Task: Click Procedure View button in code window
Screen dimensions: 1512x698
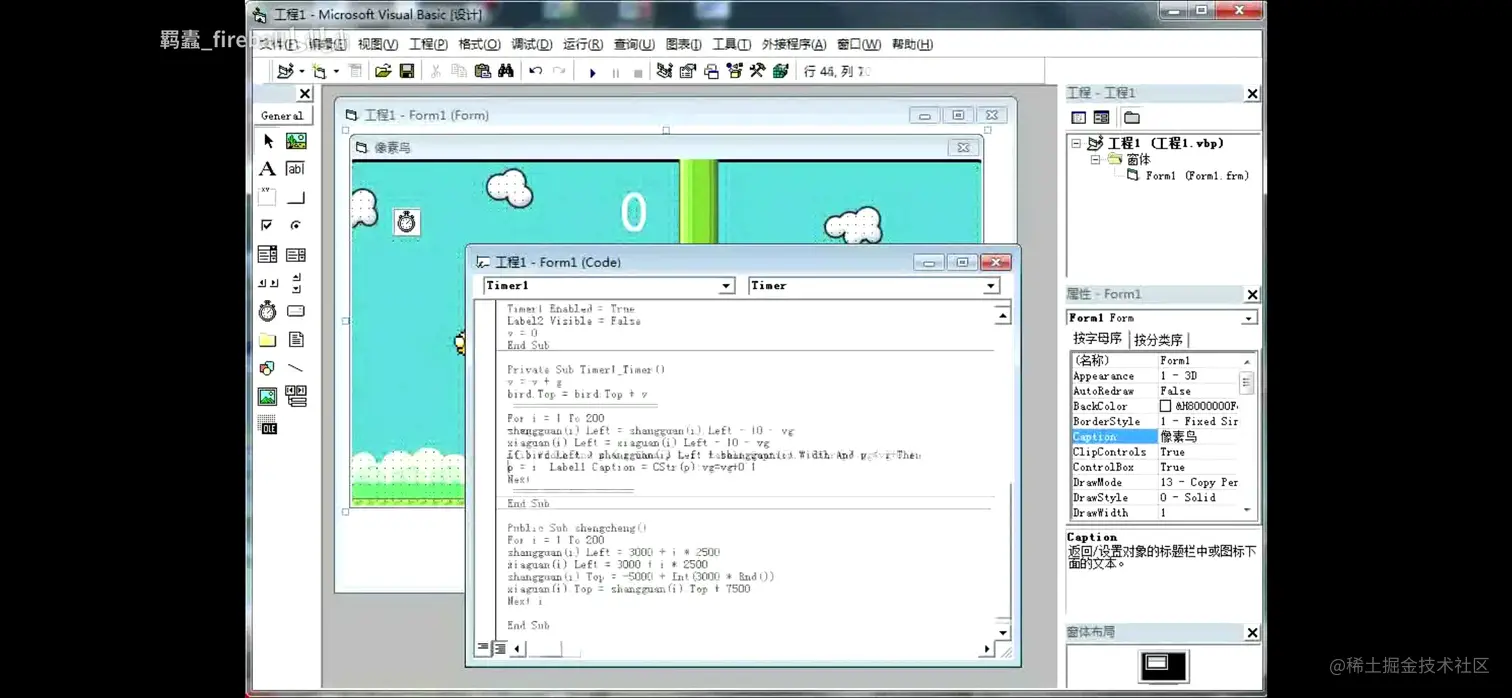Action: [x=483, y=648]
